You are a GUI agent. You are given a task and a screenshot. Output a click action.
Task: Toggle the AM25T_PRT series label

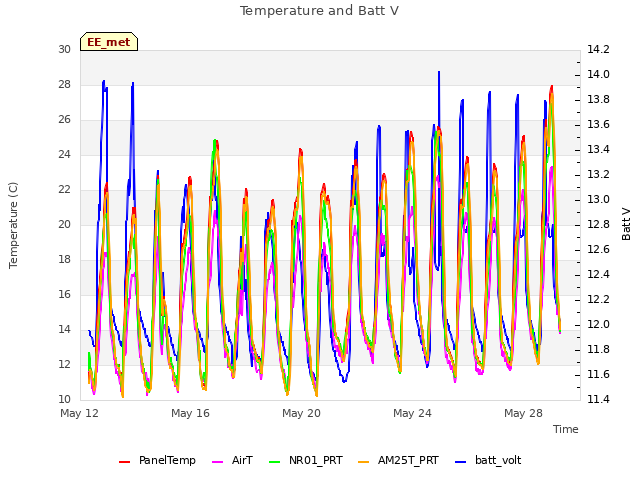408,460
